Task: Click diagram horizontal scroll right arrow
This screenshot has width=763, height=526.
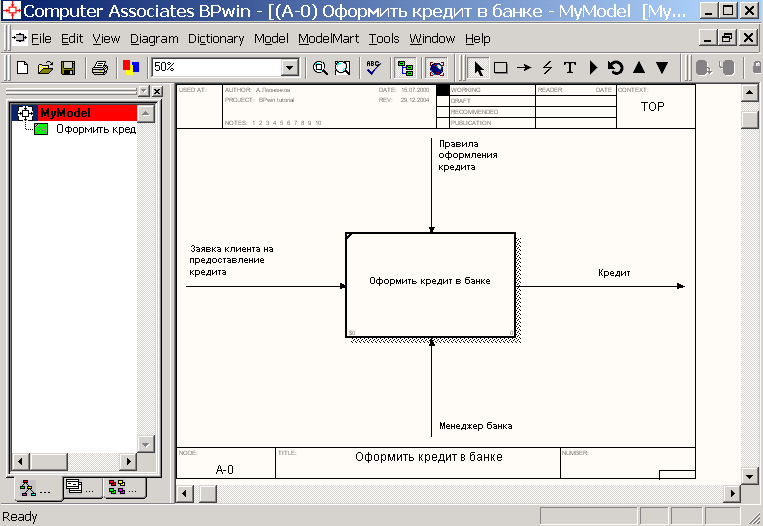Action: point(732,493)
